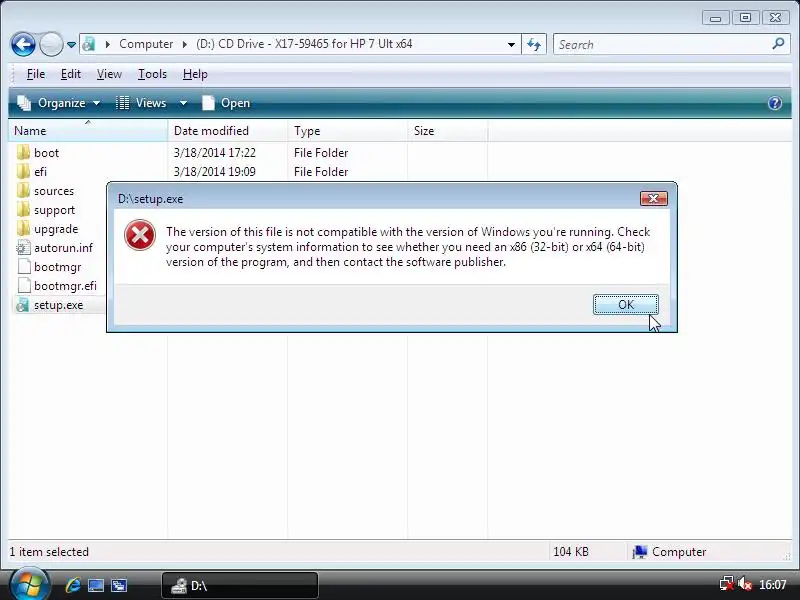Open the recent pages dropdown arrow

pos(71,45)
